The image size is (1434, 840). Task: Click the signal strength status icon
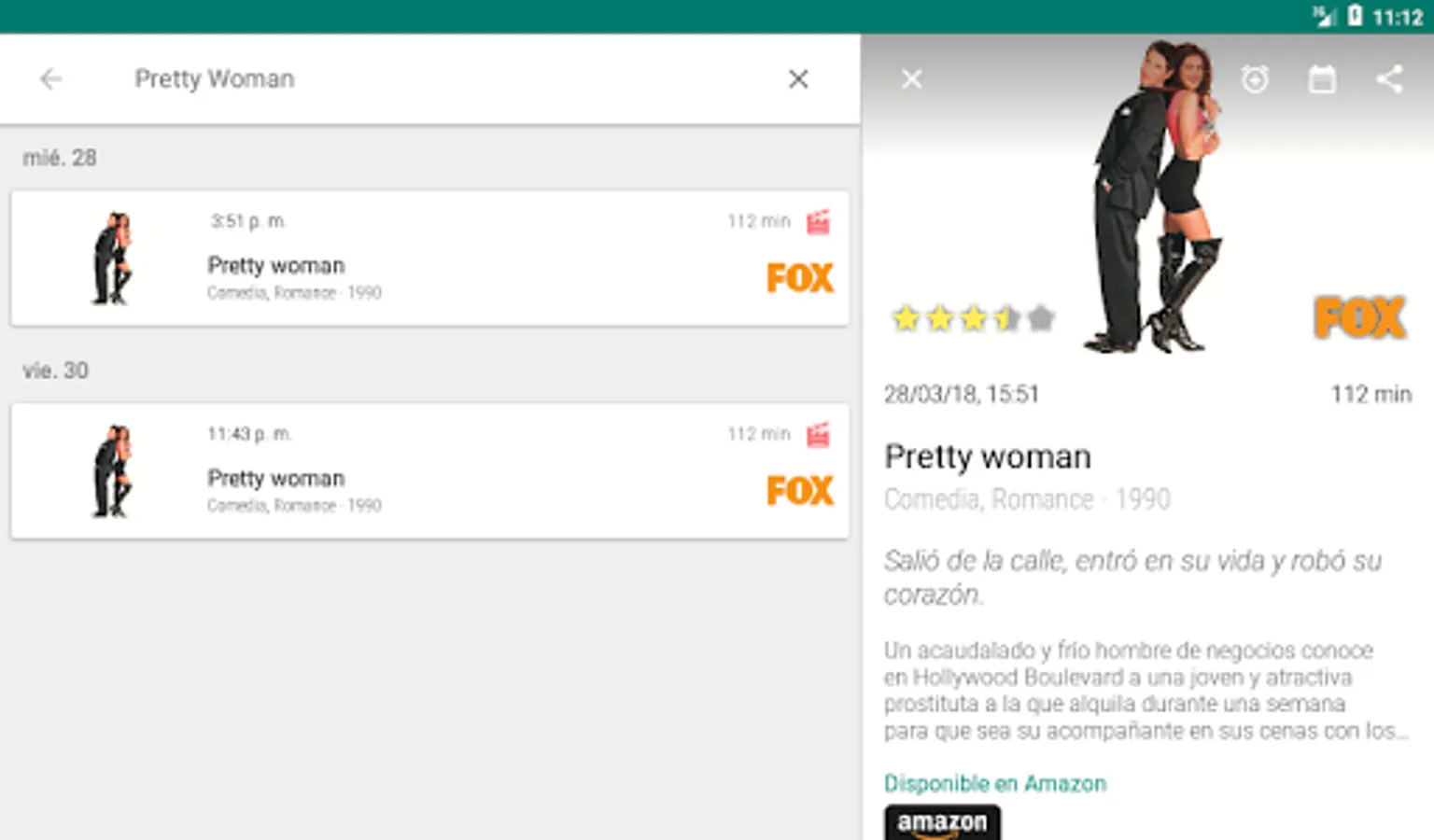coord(1324,16)
